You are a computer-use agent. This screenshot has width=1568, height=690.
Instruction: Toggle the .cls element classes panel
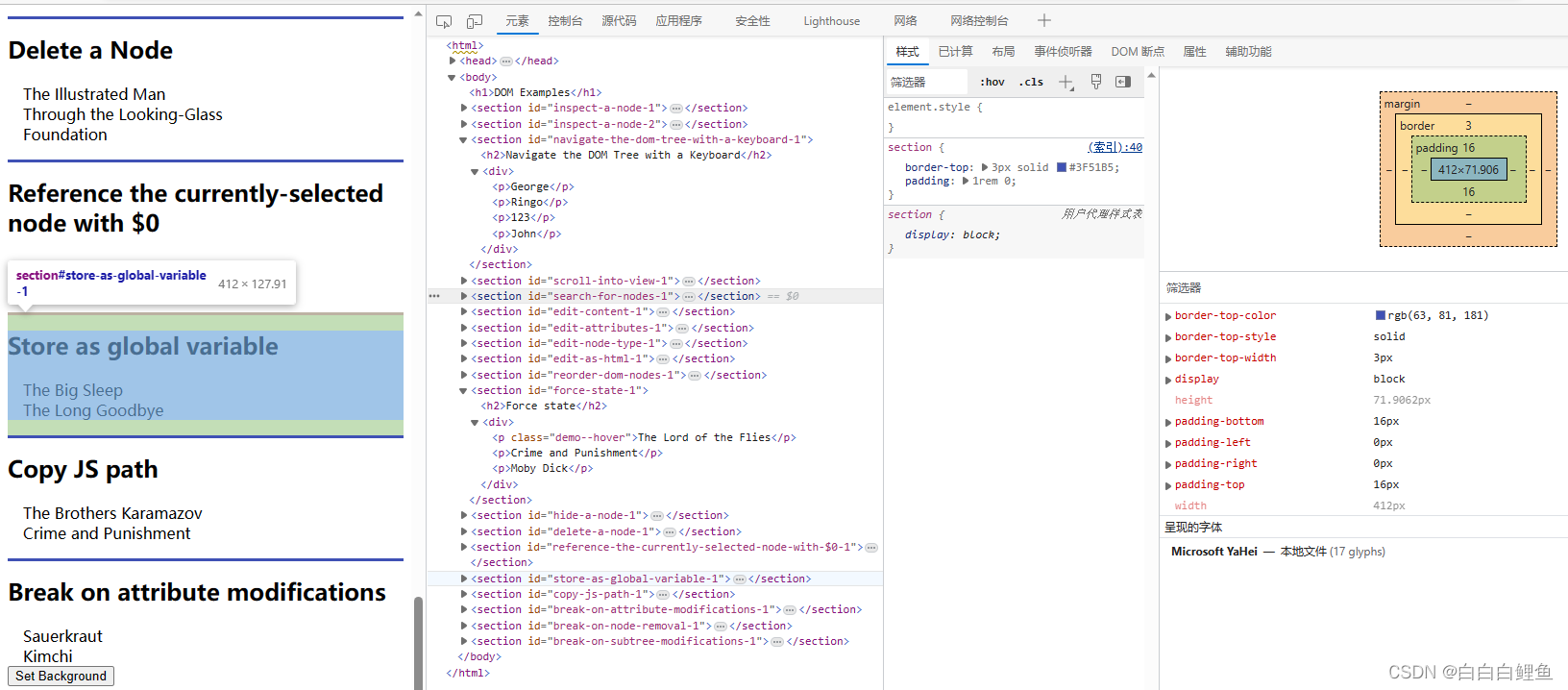click(x=1031, y=83)
